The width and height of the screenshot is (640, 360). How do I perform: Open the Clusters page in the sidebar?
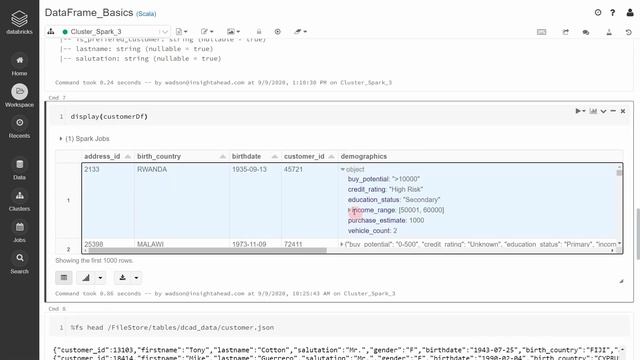(x=19, y=201)
